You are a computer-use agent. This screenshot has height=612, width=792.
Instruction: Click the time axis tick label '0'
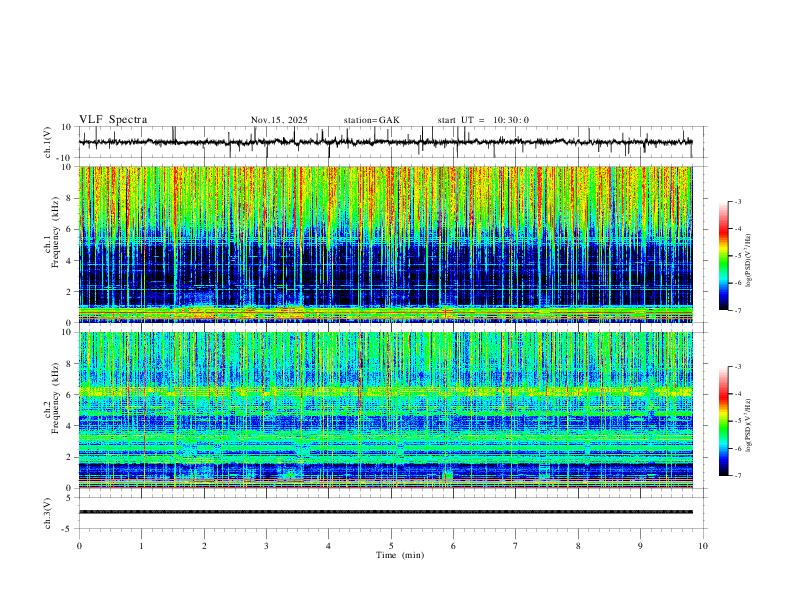pyautogui.click(x=79, y=546)
